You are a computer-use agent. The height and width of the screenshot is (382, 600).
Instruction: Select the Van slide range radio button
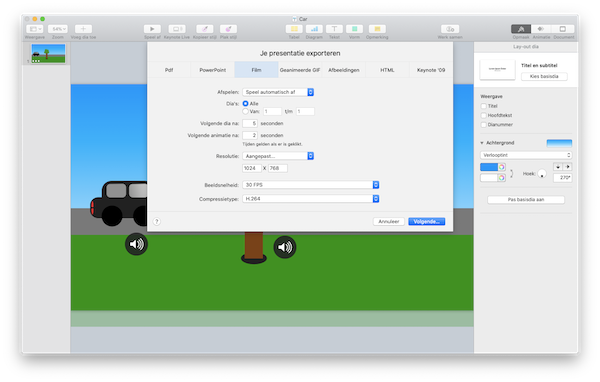(245, 111)
